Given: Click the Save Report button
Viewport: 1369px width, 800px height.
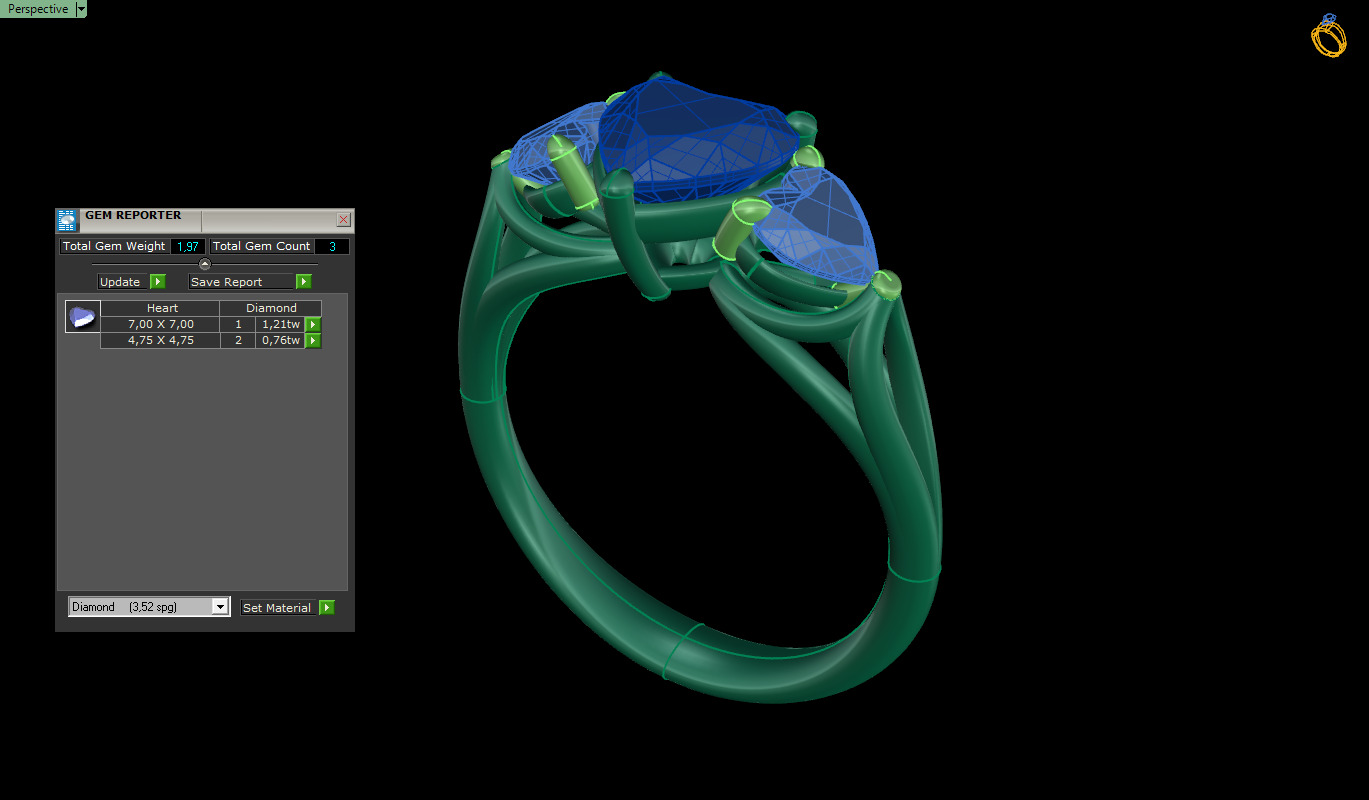Looking at the screenshot, I should (241, 282).
